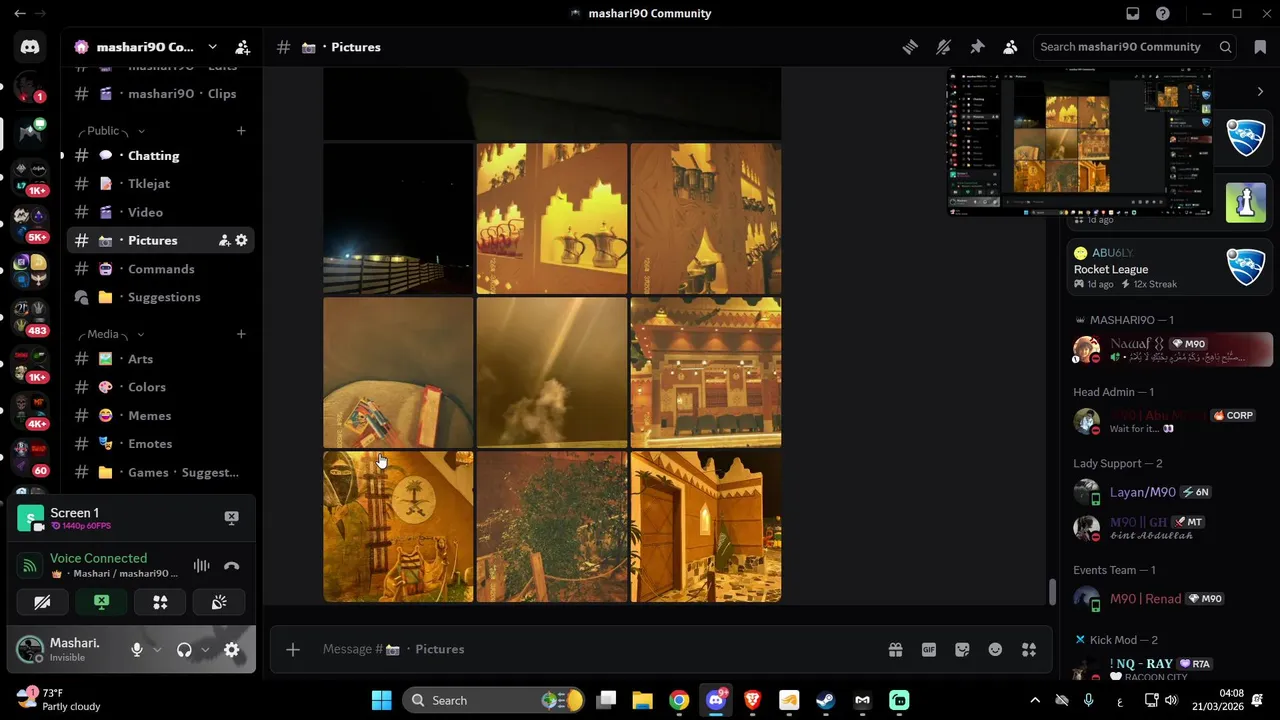Screen dimensions: 1280x720
Task: Open the GIF picker button
Action: (929, 649)
